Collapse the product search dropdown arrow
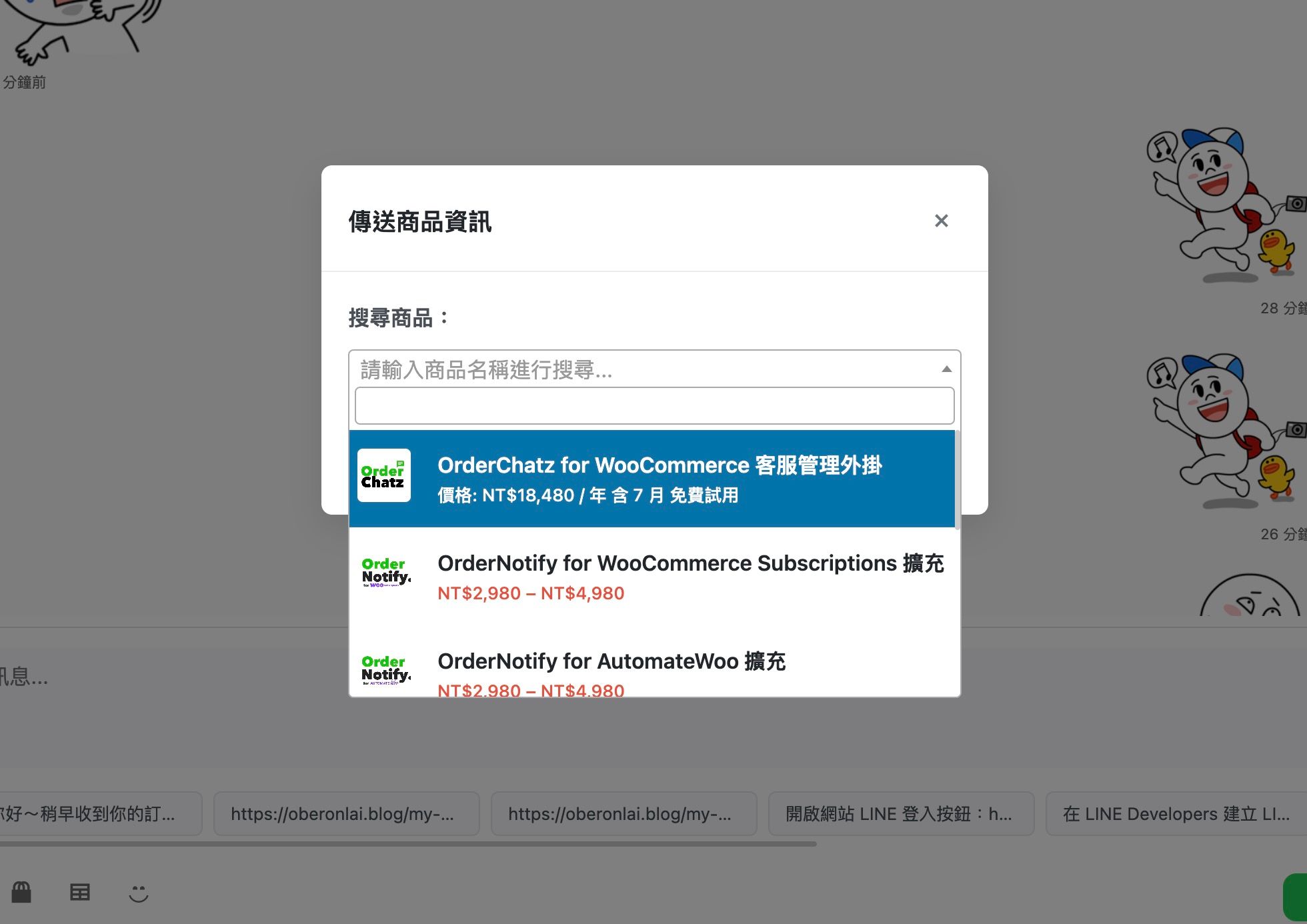 pyautogui.click(x=946, y=369)
